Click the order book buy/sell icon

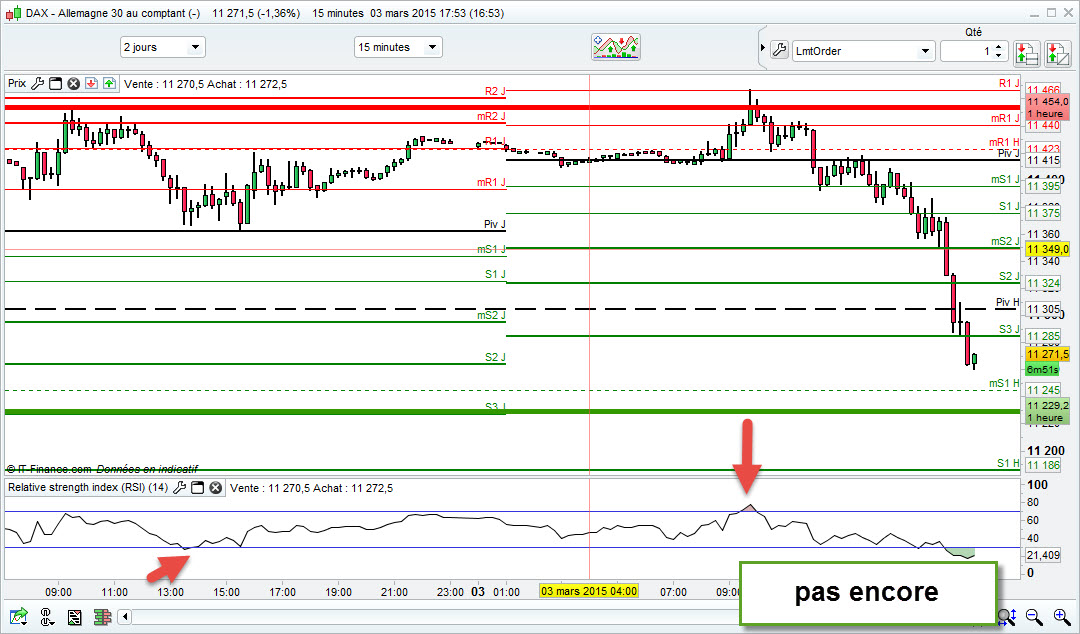(x=1026, y=53)
